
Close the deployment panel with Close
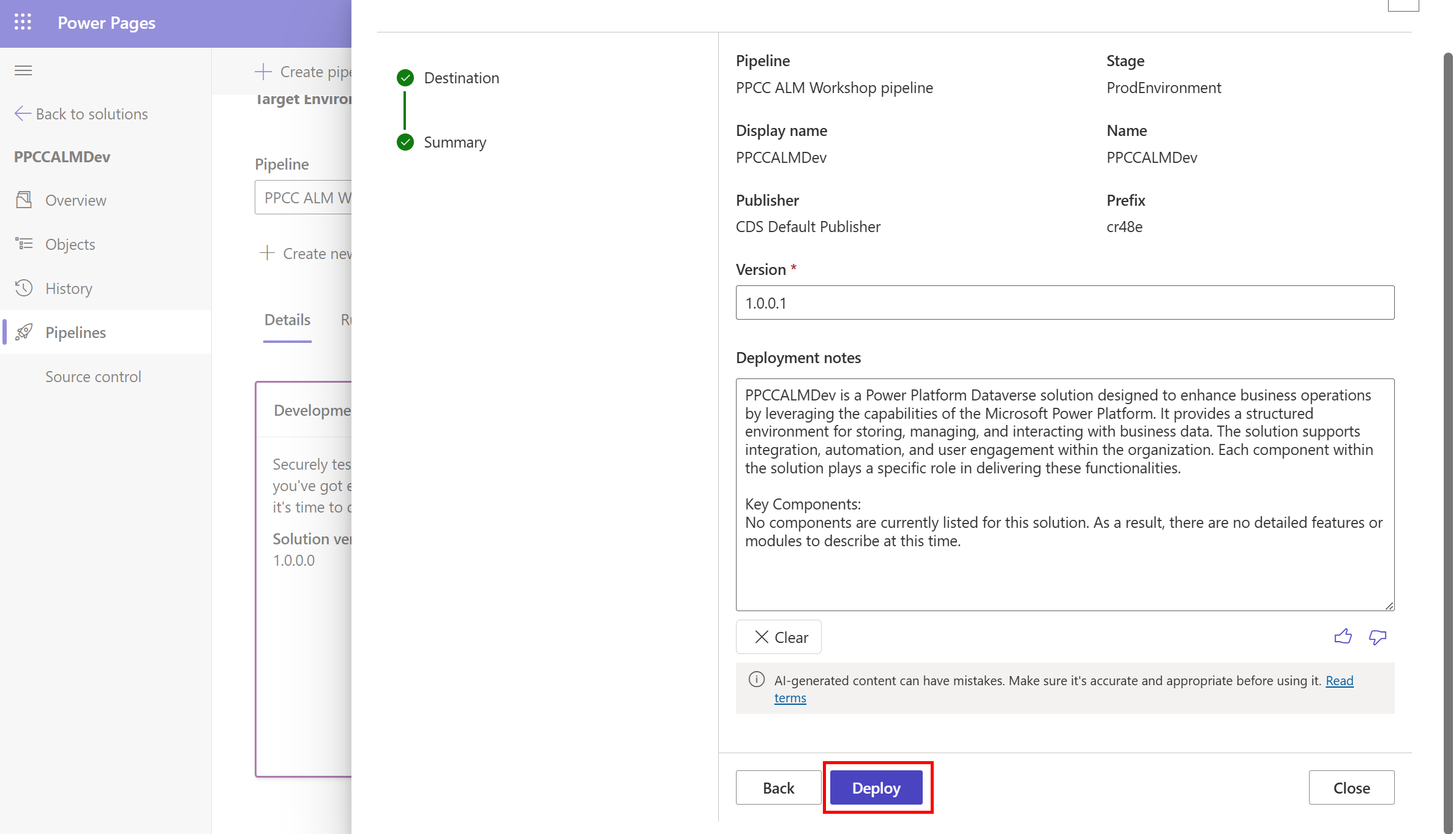point(1351,787)
